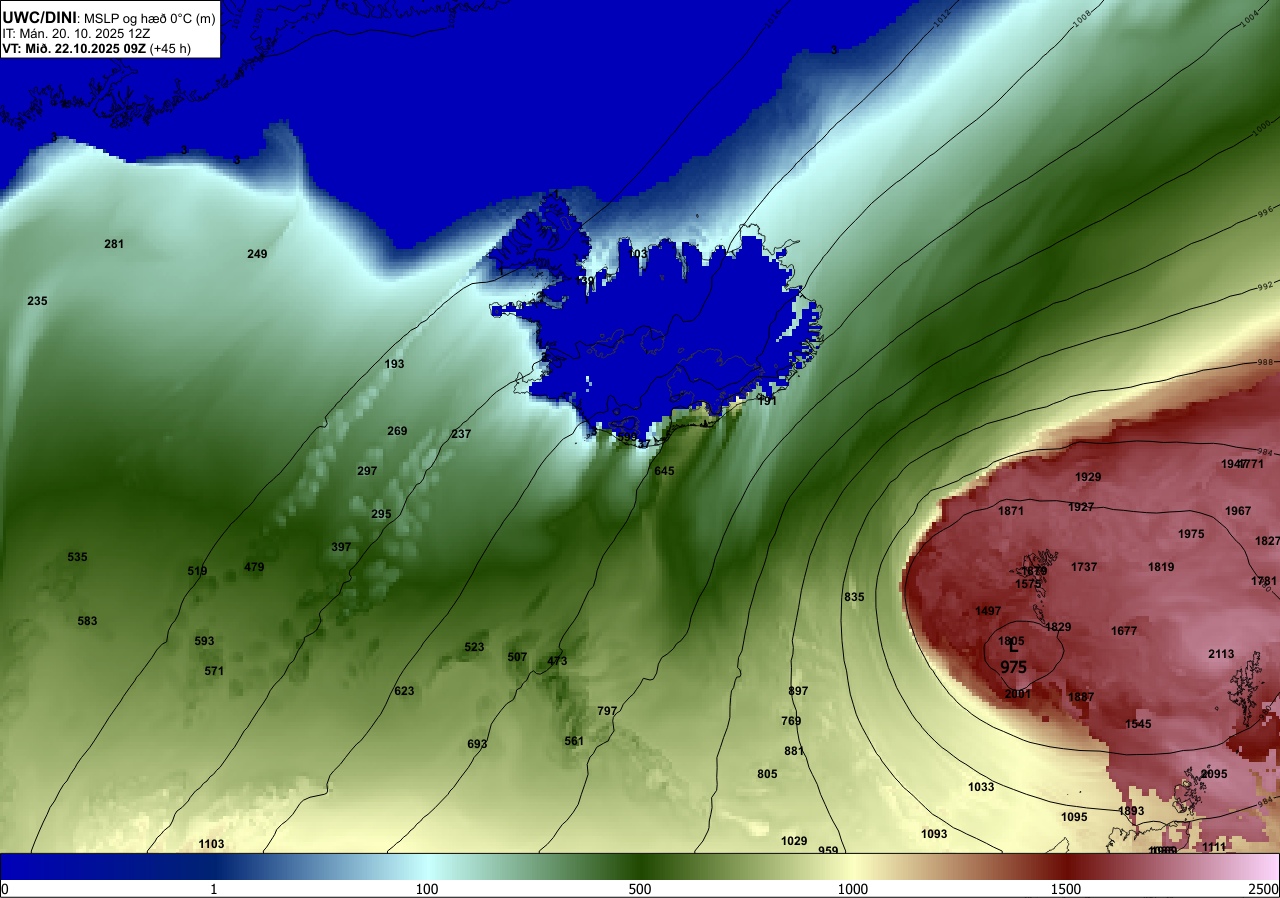Click map value '193'

click(x=395, y=364)
